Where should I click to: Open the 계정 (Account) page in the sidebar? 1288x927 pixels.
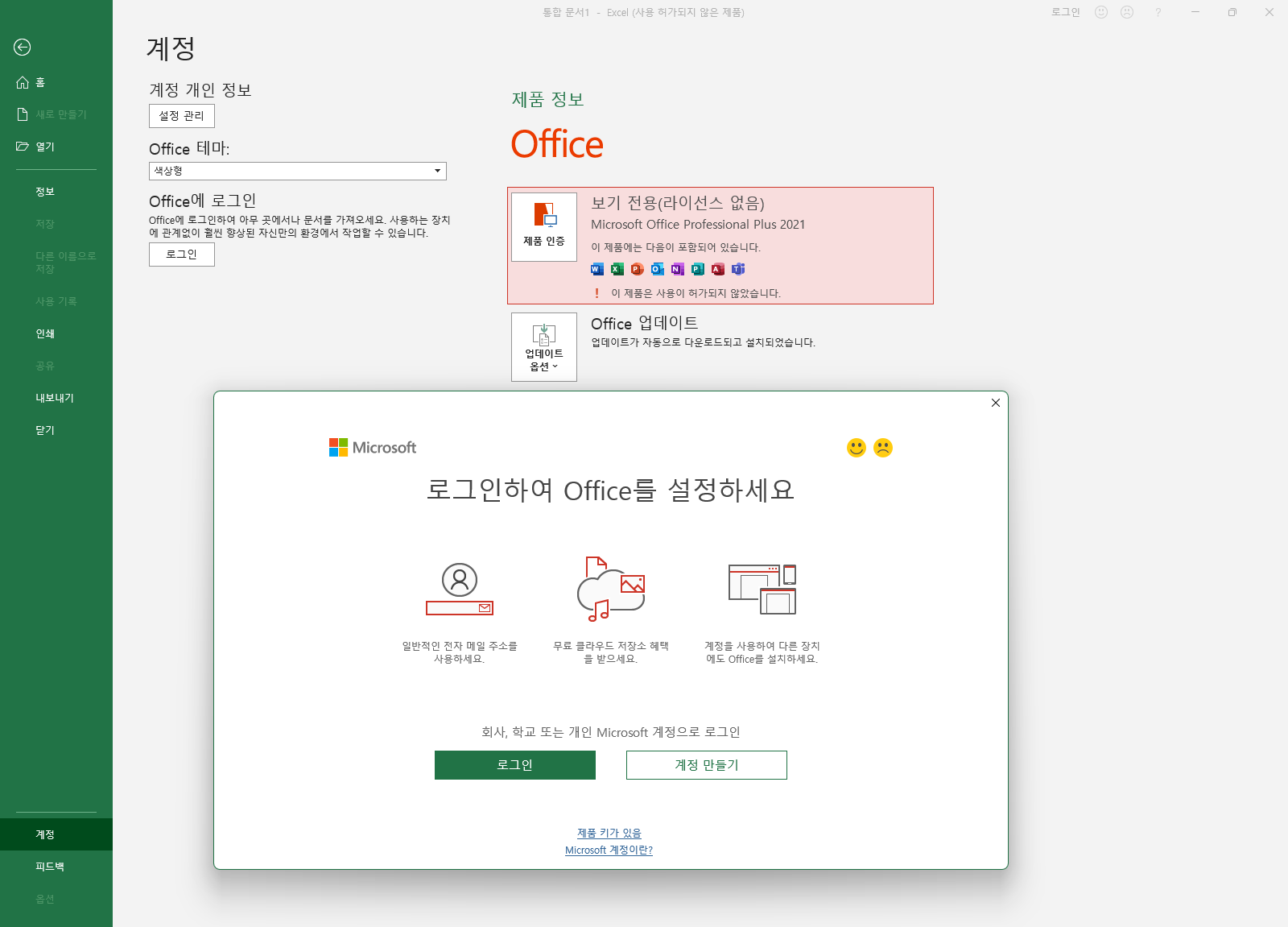coord(56,834)
